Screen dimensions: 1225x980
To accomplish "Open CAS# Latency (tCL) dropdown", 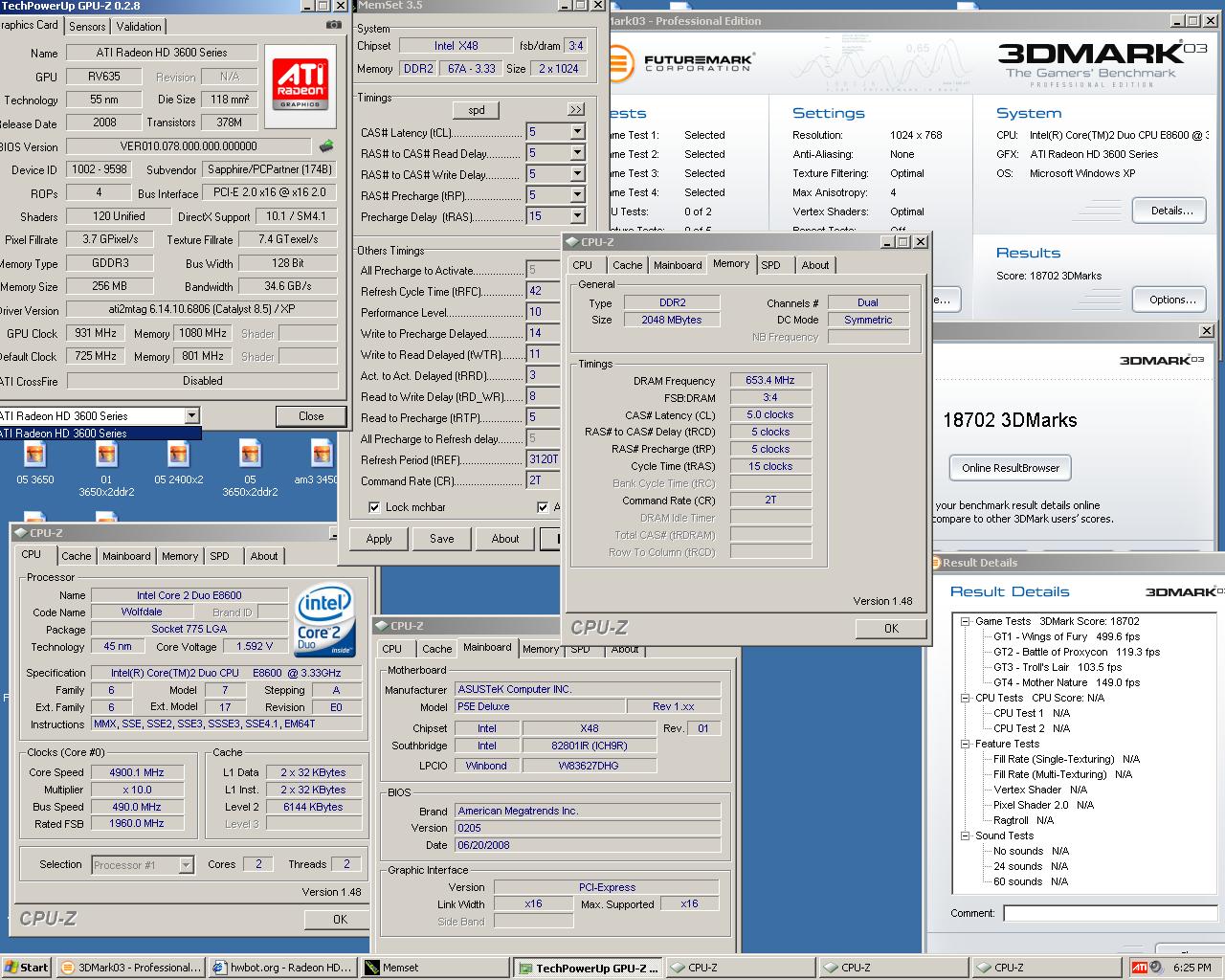I will (x=577, y=132).
